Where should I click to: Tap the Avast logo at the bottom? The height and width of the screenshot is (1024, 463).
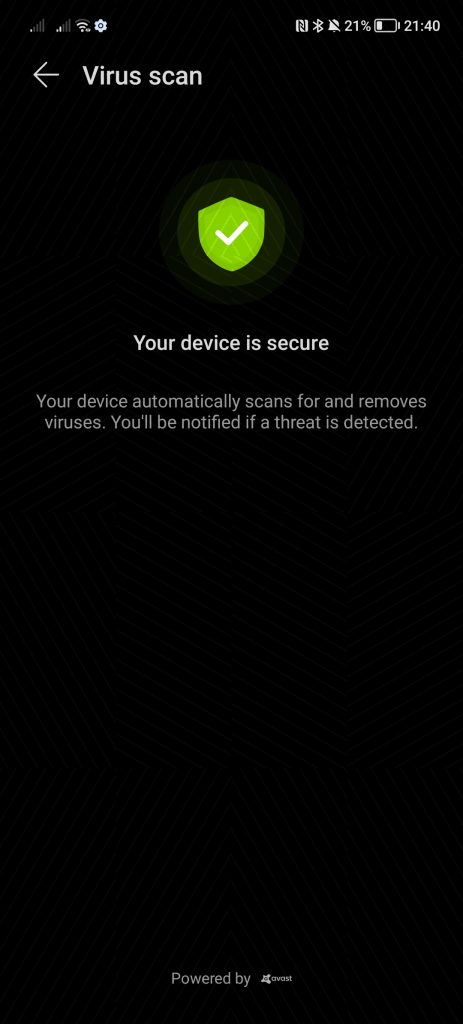tap(276, 978)
